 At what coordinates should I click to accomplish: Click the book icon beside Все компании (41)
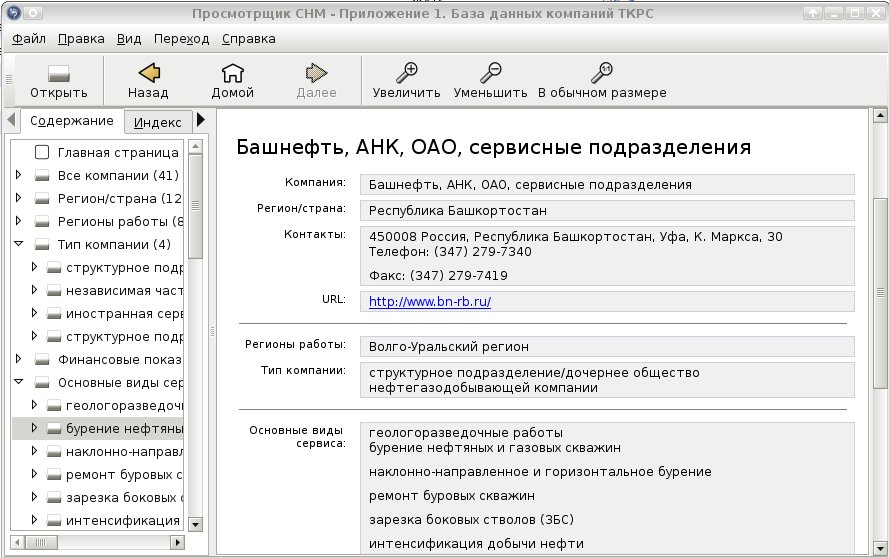42,176
